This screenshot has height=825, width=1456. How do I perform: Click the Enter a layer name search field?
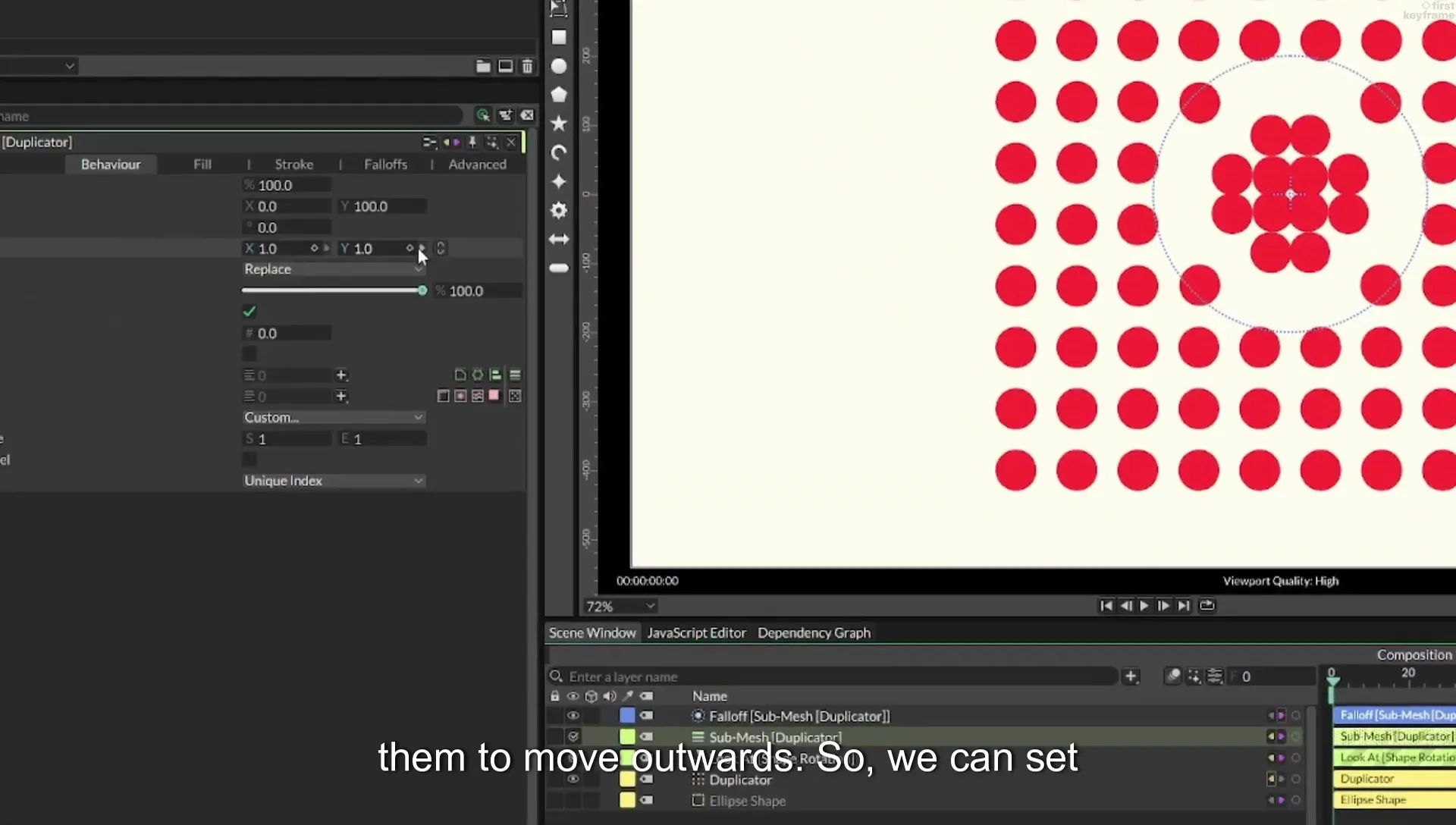[833, 676]
